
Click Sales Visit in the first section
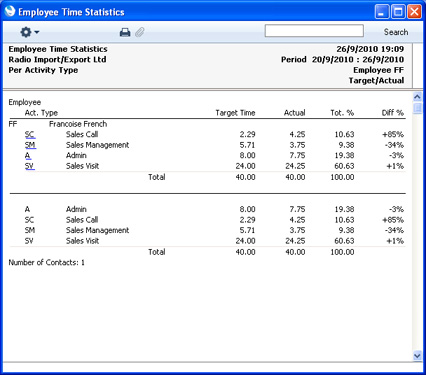point(82,166)
